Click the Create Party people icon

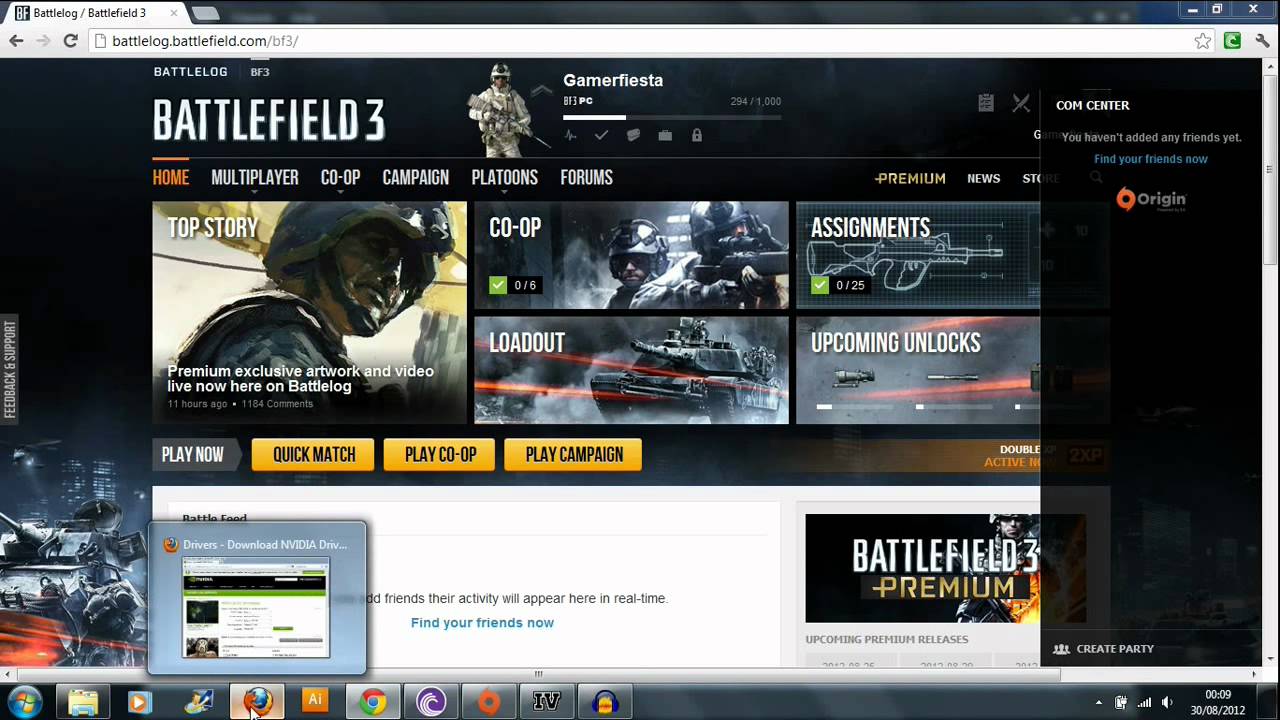[x=1062, y=649]
